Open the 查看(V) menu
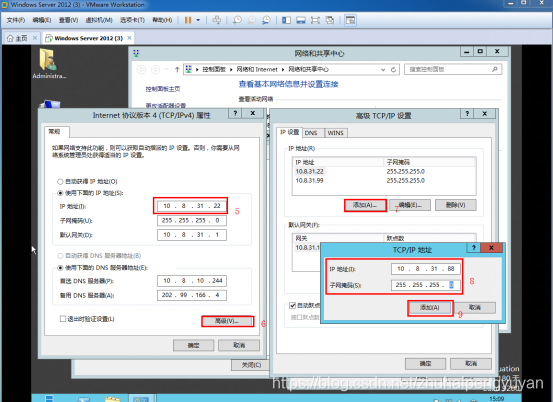The width and height of the screenshot is (553, 402). 68,20
